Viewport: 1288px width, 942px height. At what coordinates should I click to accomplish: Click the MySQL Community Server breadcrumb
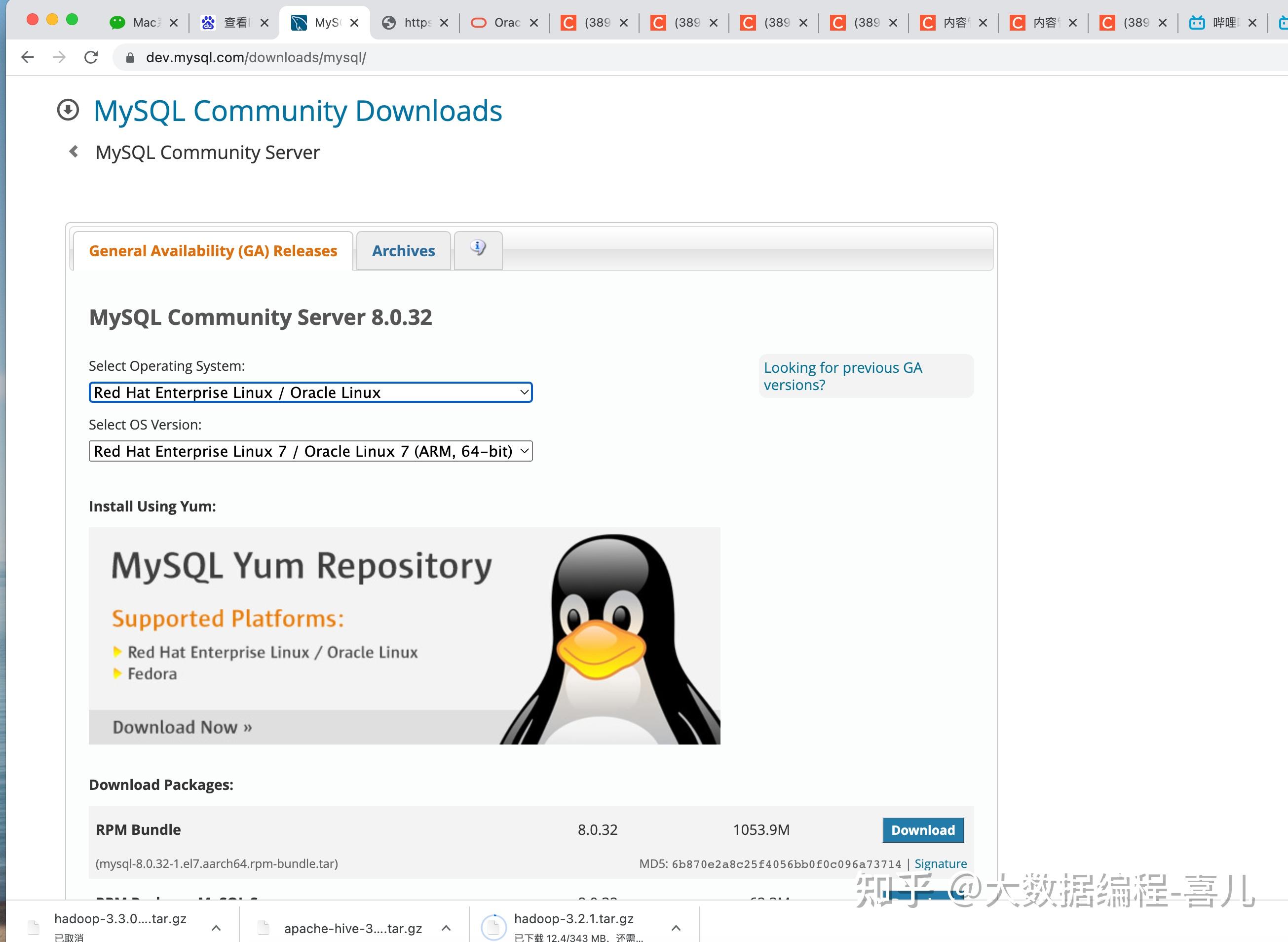207,152
